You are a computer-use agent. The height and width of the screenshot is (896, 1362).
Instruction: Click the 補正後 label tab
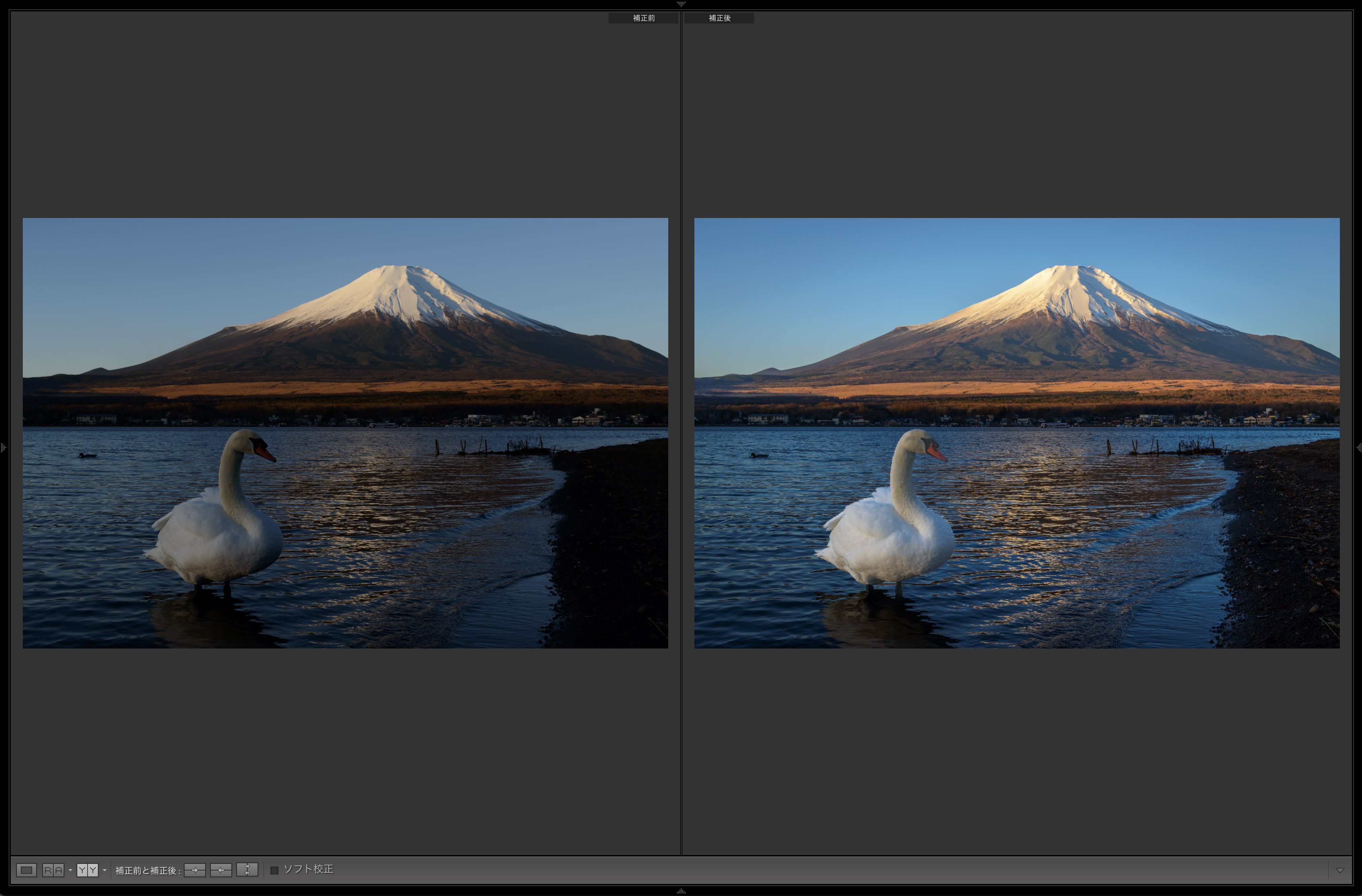point(719,18)
